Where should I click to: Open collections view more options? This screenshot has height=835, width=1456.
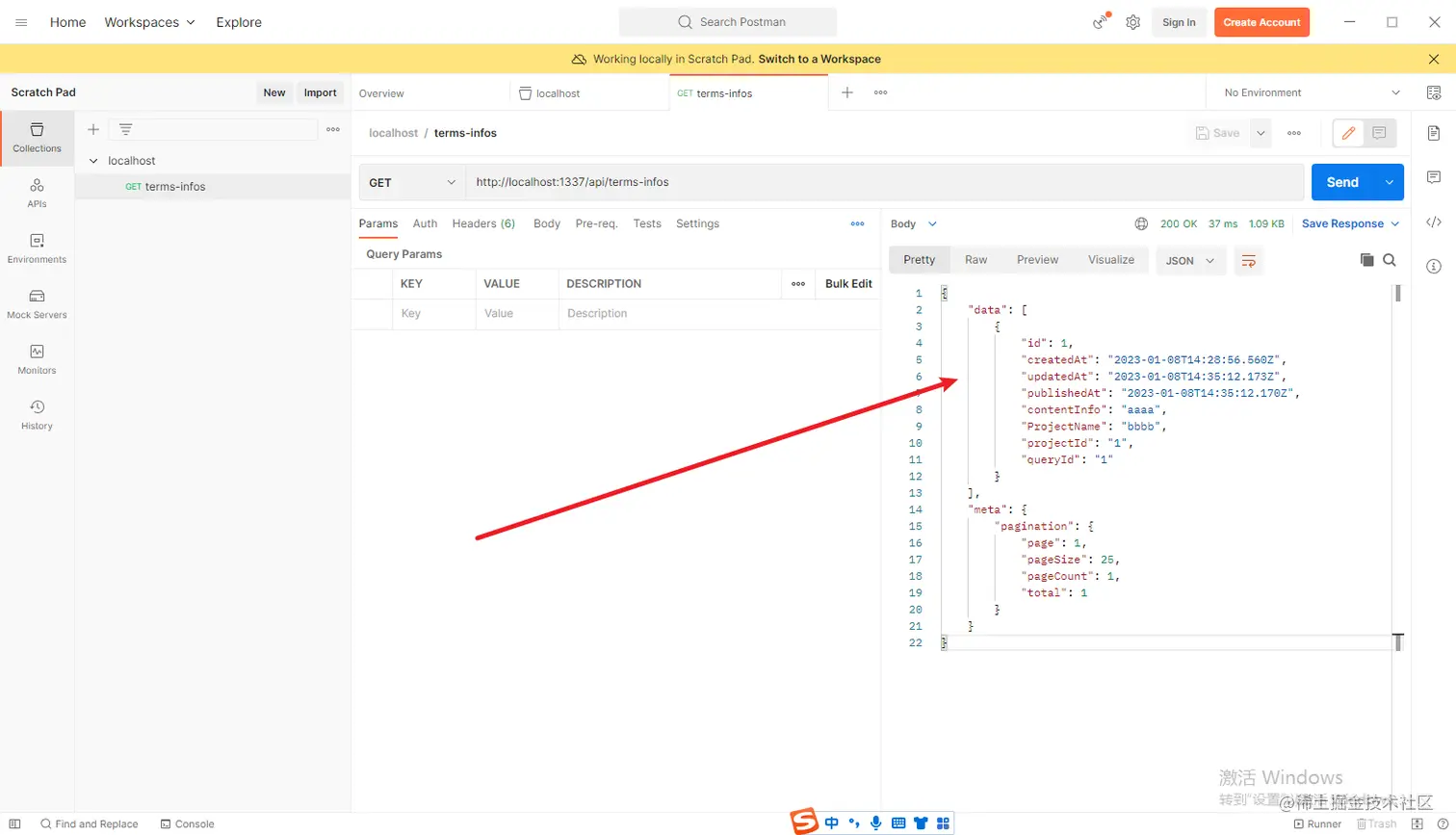pos(333,129)
